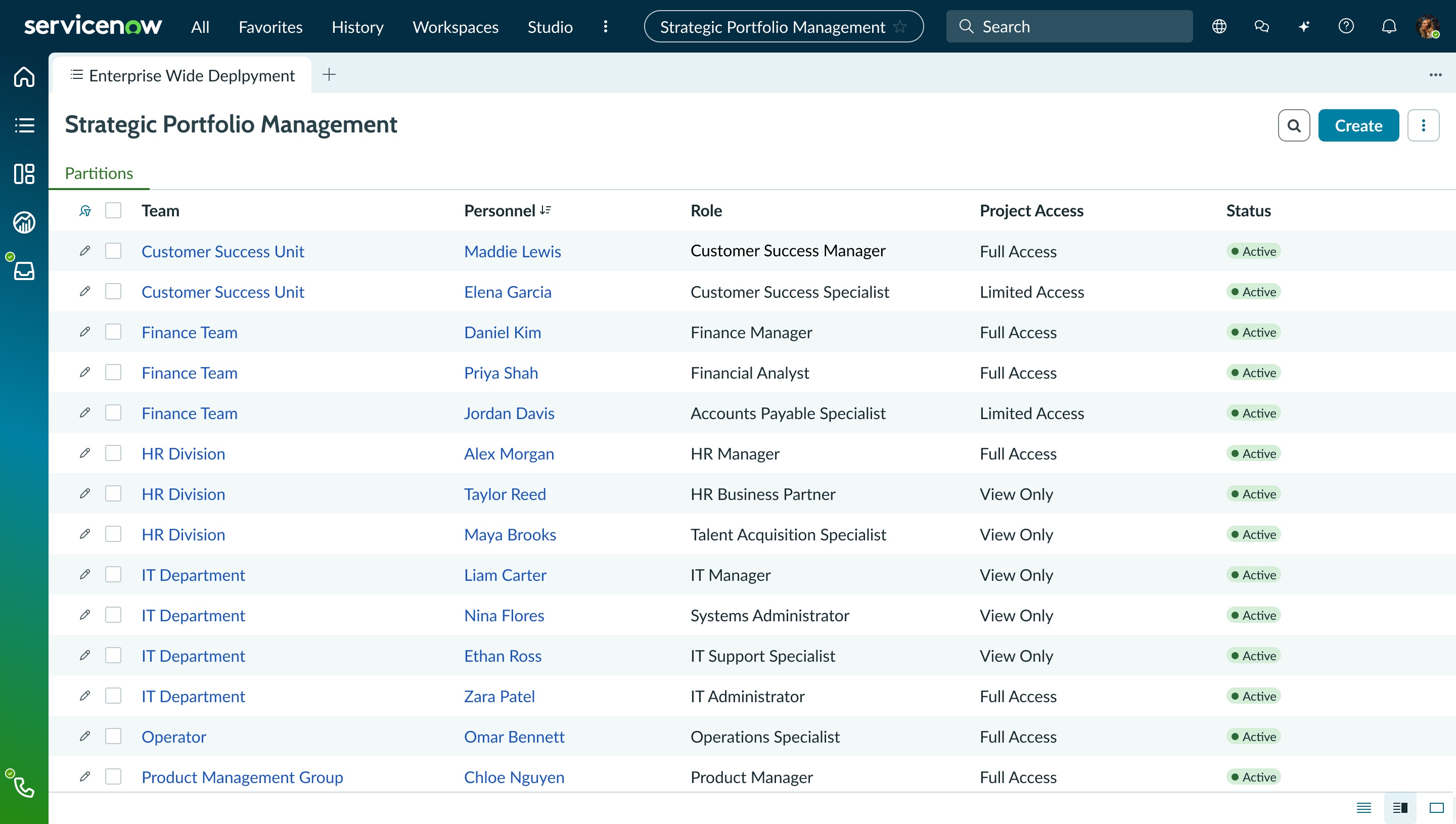Open the Workspaces menu
Image resolution: width=1456 pixels, height=824 pixels.
456,27
